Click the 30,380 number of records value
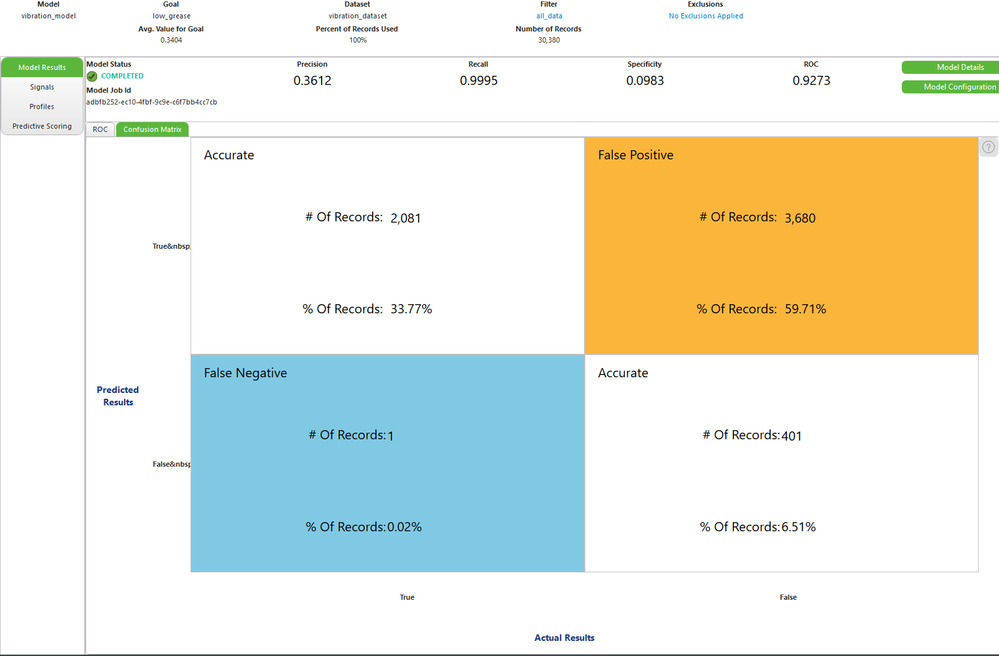 [549, 40]
